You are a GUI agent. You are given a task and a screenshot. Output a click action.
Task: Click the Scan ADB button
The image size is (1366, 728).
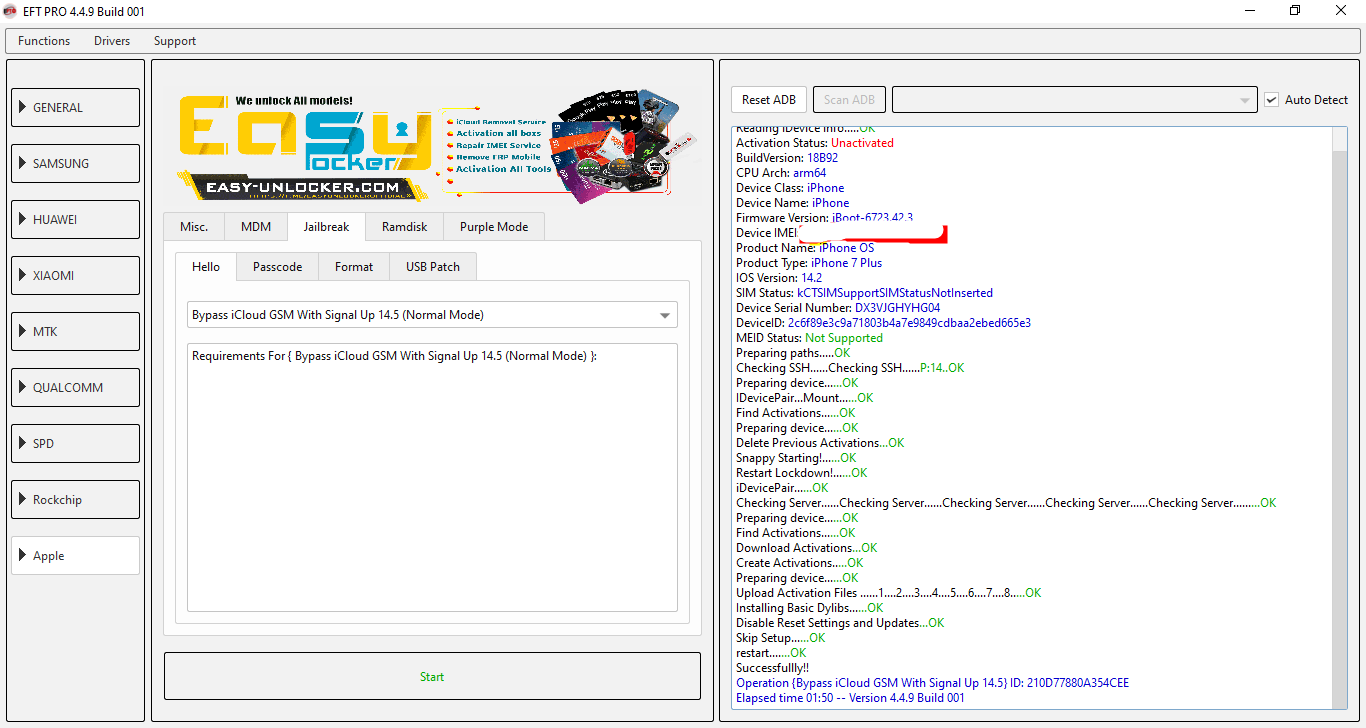point(850,100)
